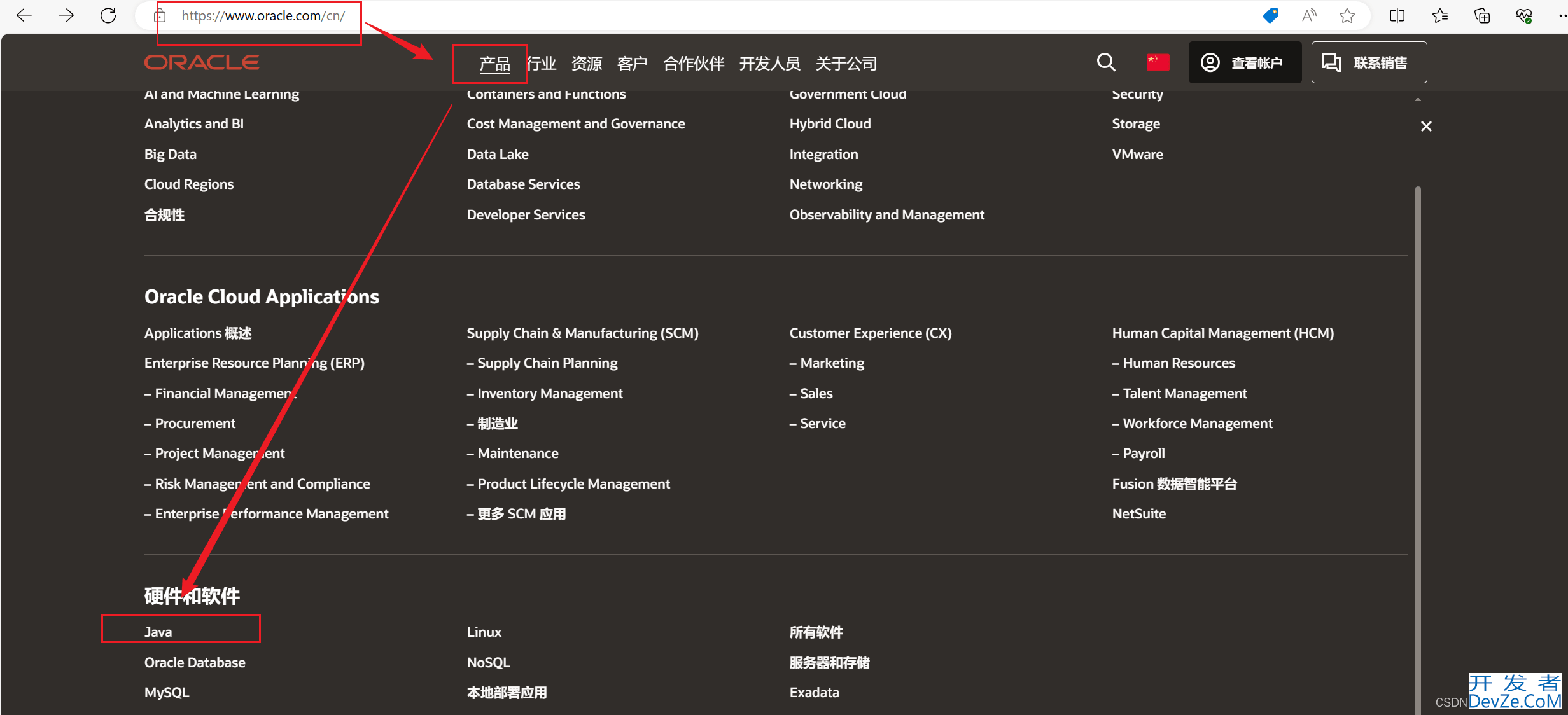Open the shopping price tag icon

coord(1271,15)
